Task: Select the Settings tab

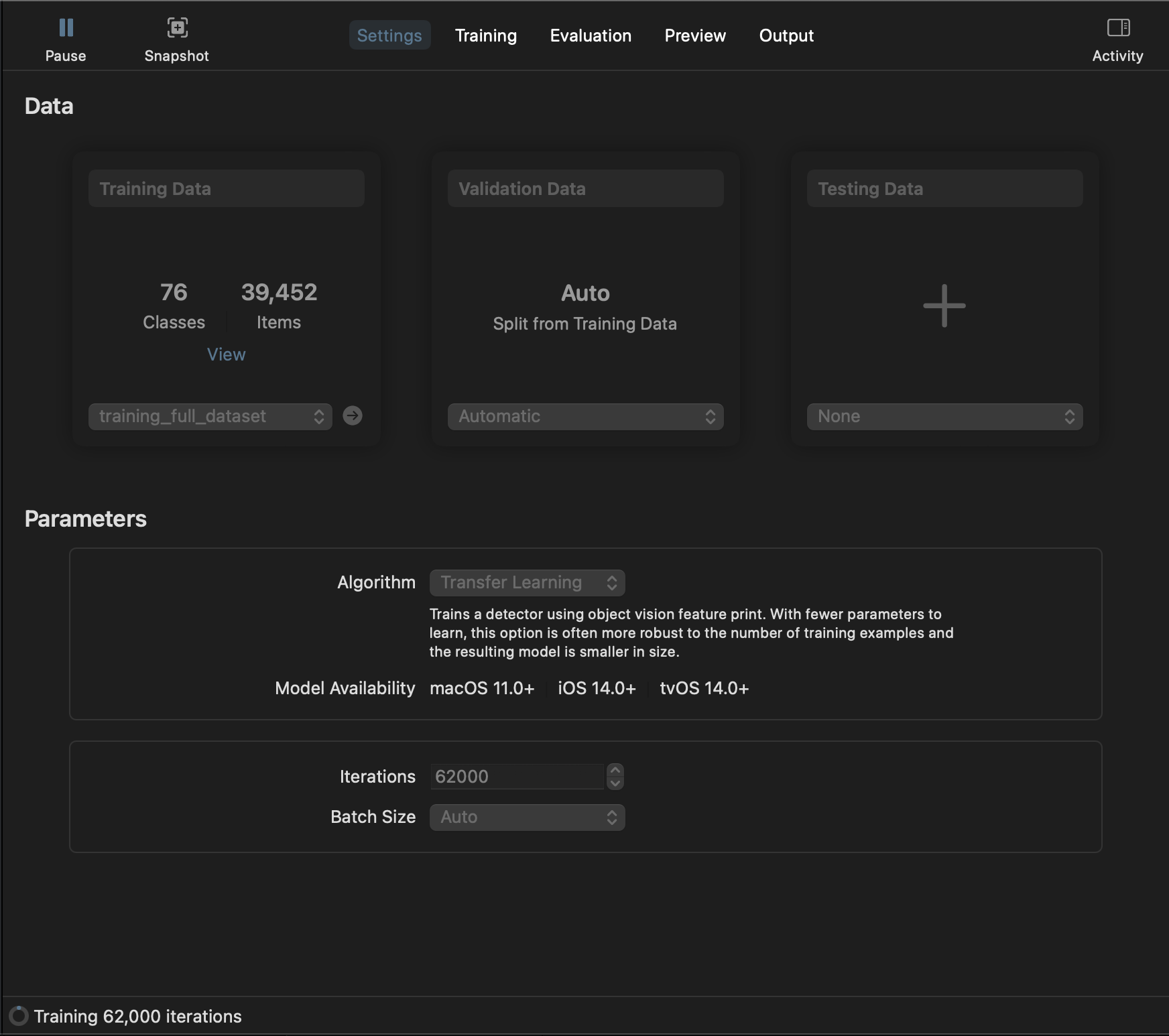Action: pos(389,36)
